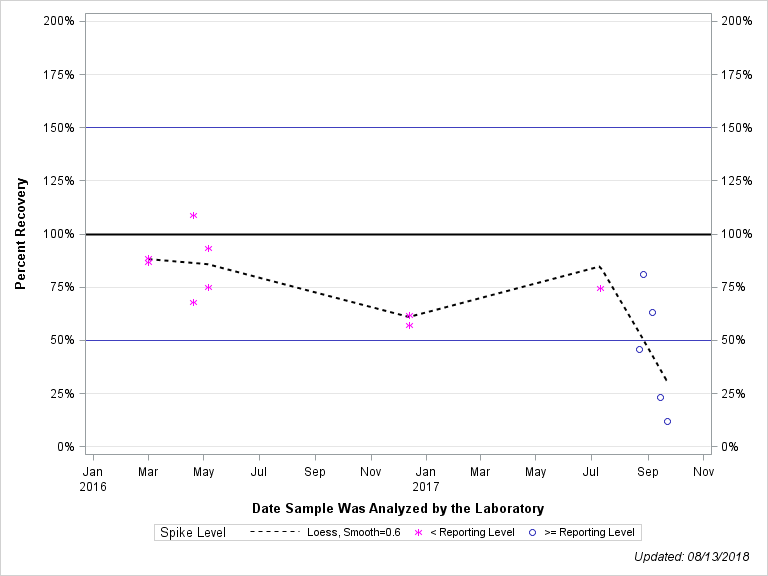
Task: Click the right axis 150% label
Action: 737,128
